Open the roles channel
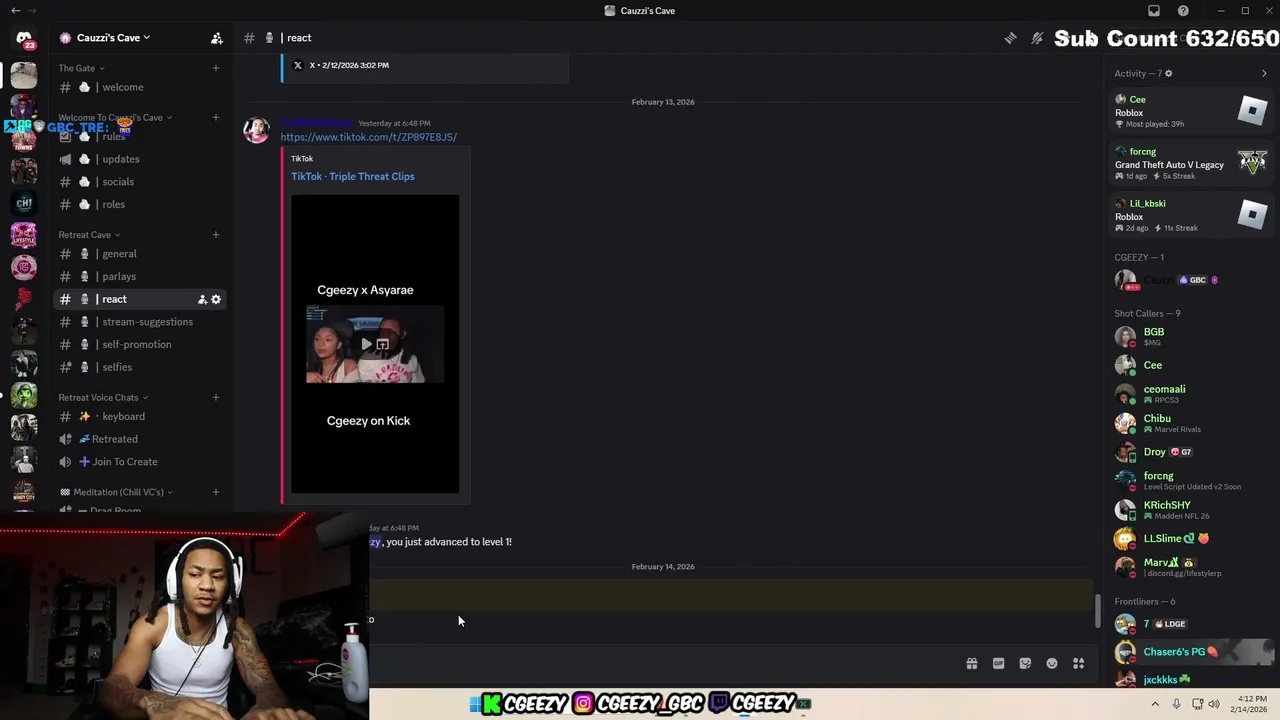This screenshot has width=1280, height=720. [140, 204]
